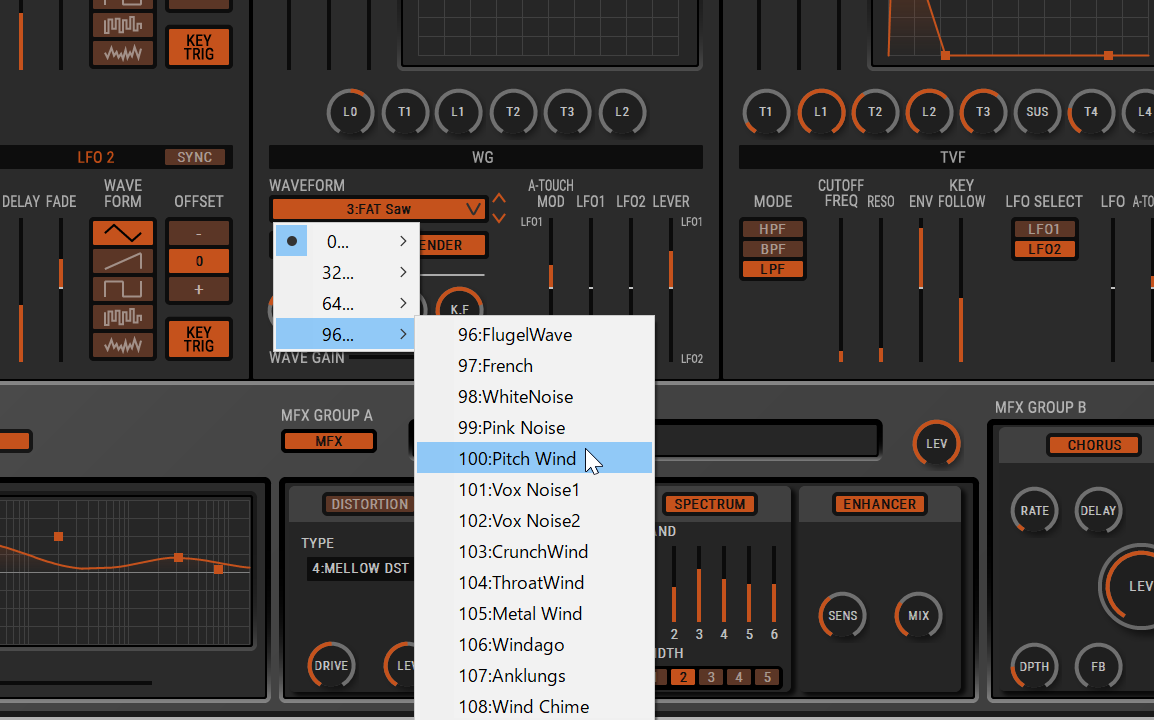The image size is (1154, 720).
Task: Click the waveform down arrow next to FAT Saw
Action: click(x=499, y=219)
